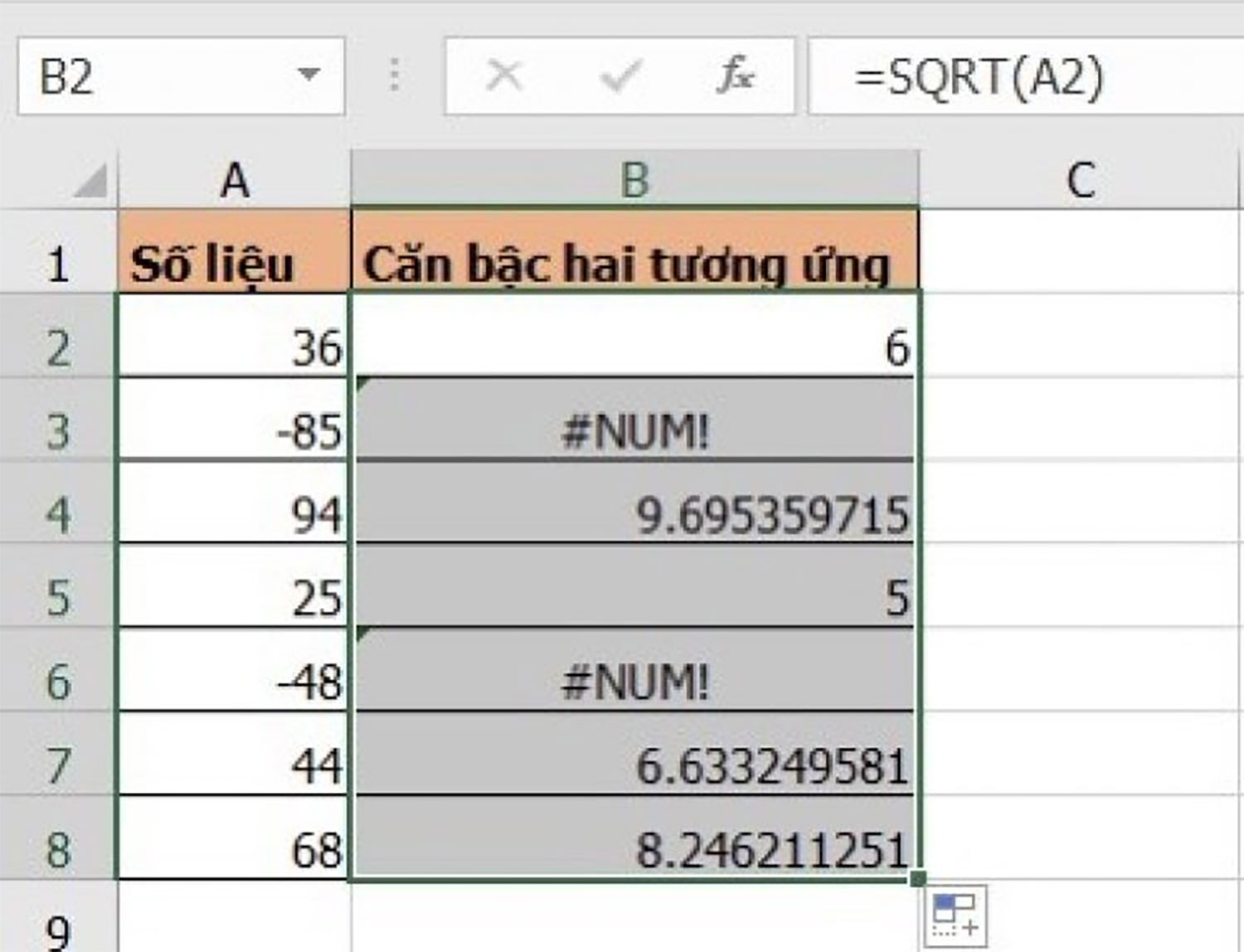Select row 7 header
The image size is (1244, 952).
point(58,754)
